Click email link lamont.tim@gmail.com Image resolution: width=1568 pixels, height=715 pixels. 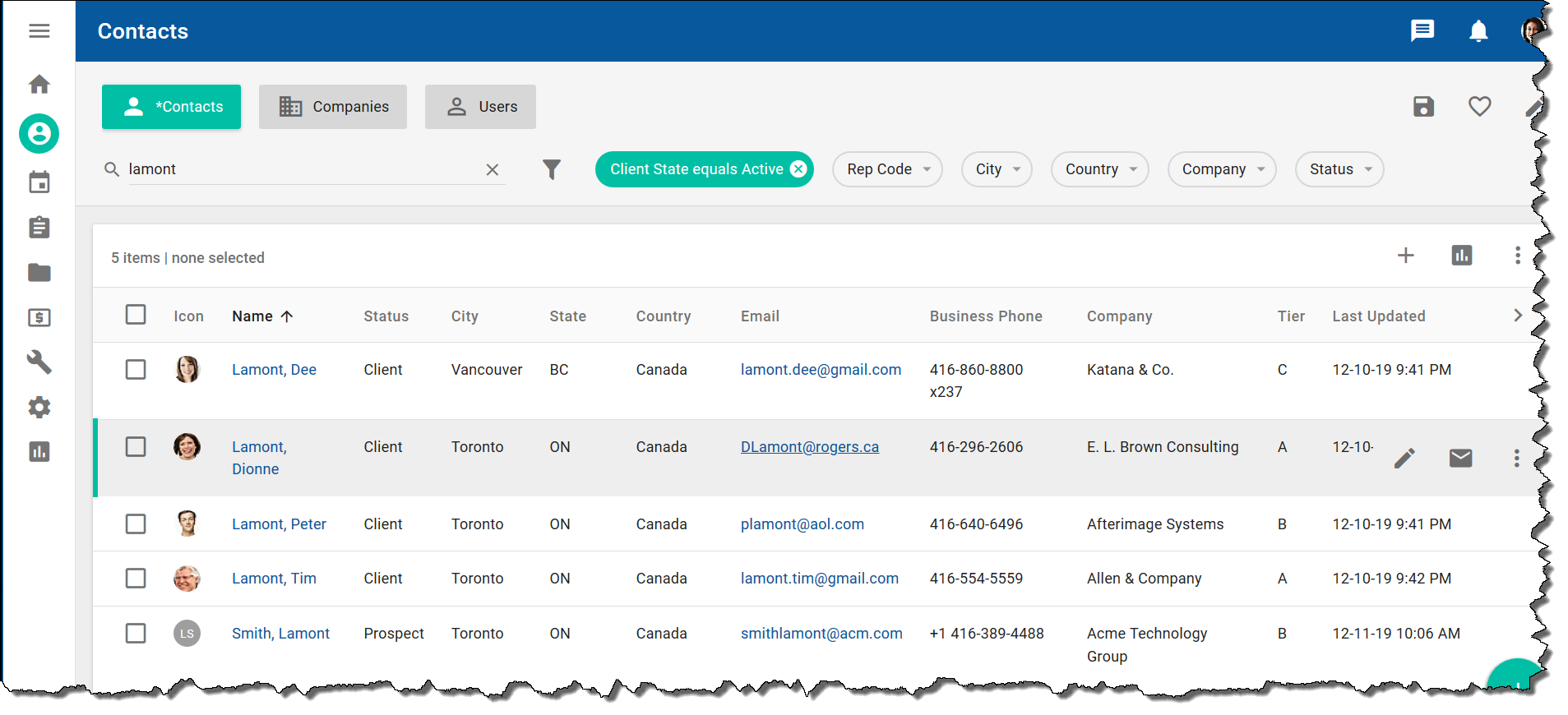(819, 579)
